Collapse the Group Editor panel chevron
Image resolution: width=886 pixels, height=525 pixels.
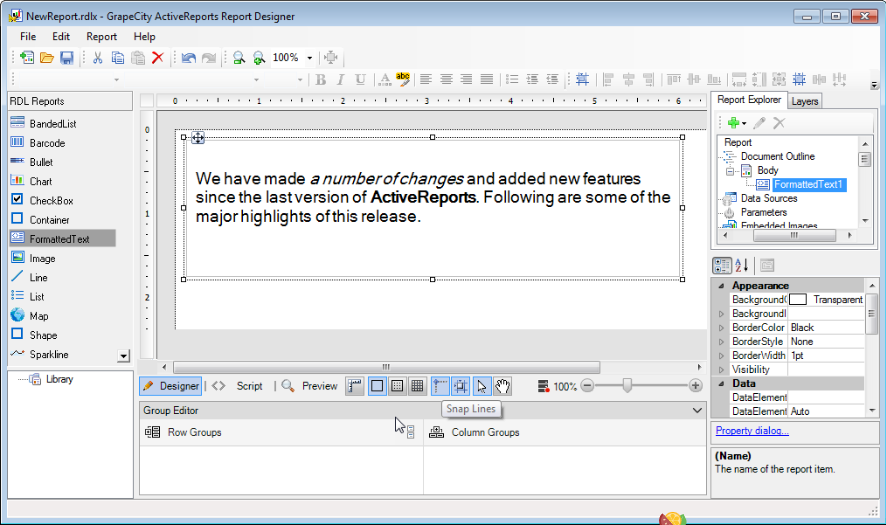coord(697,410)
